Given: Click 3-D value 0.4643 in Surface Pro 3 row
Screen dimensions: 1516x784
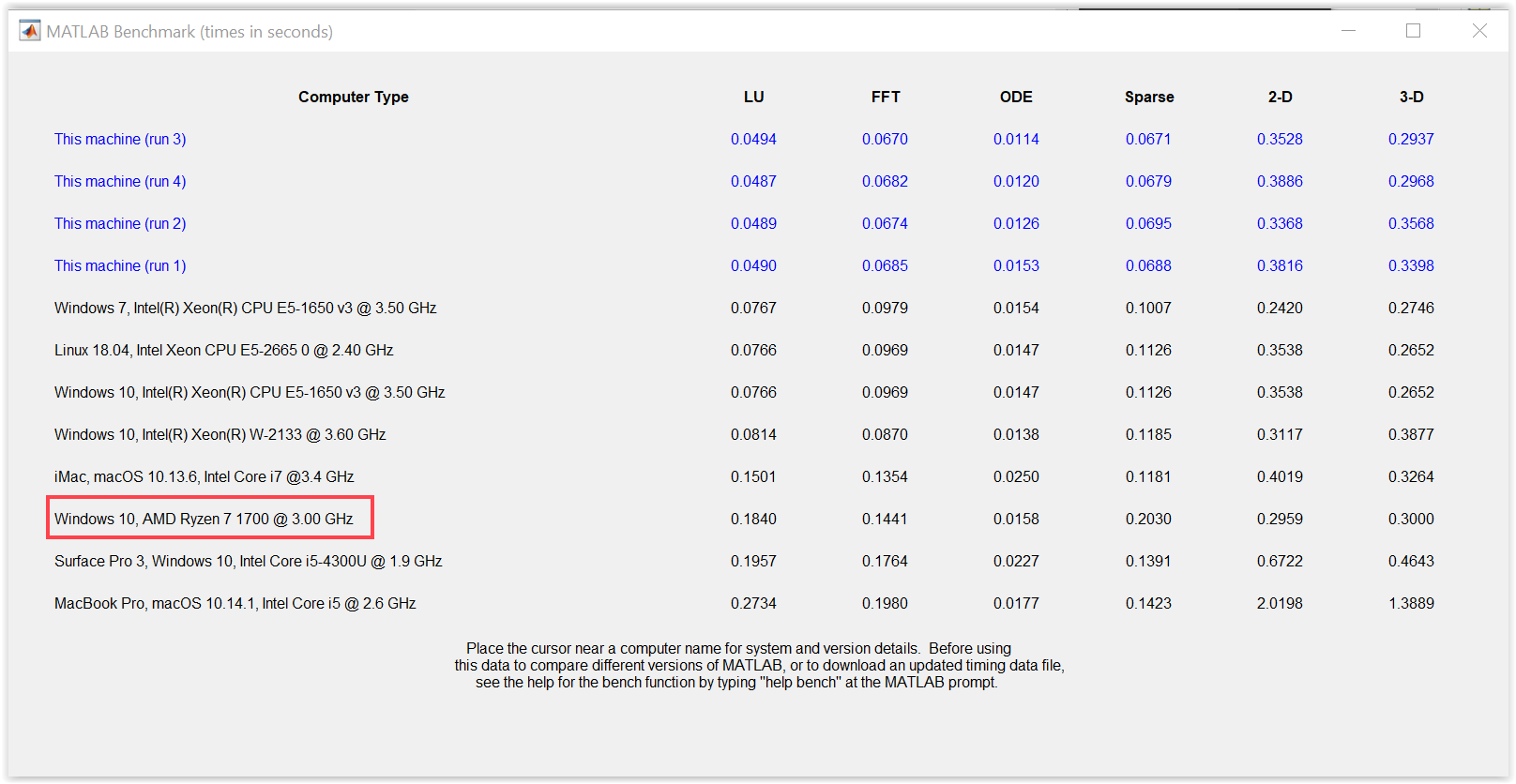Looking at the screenshot, I should pos(1412,561).
